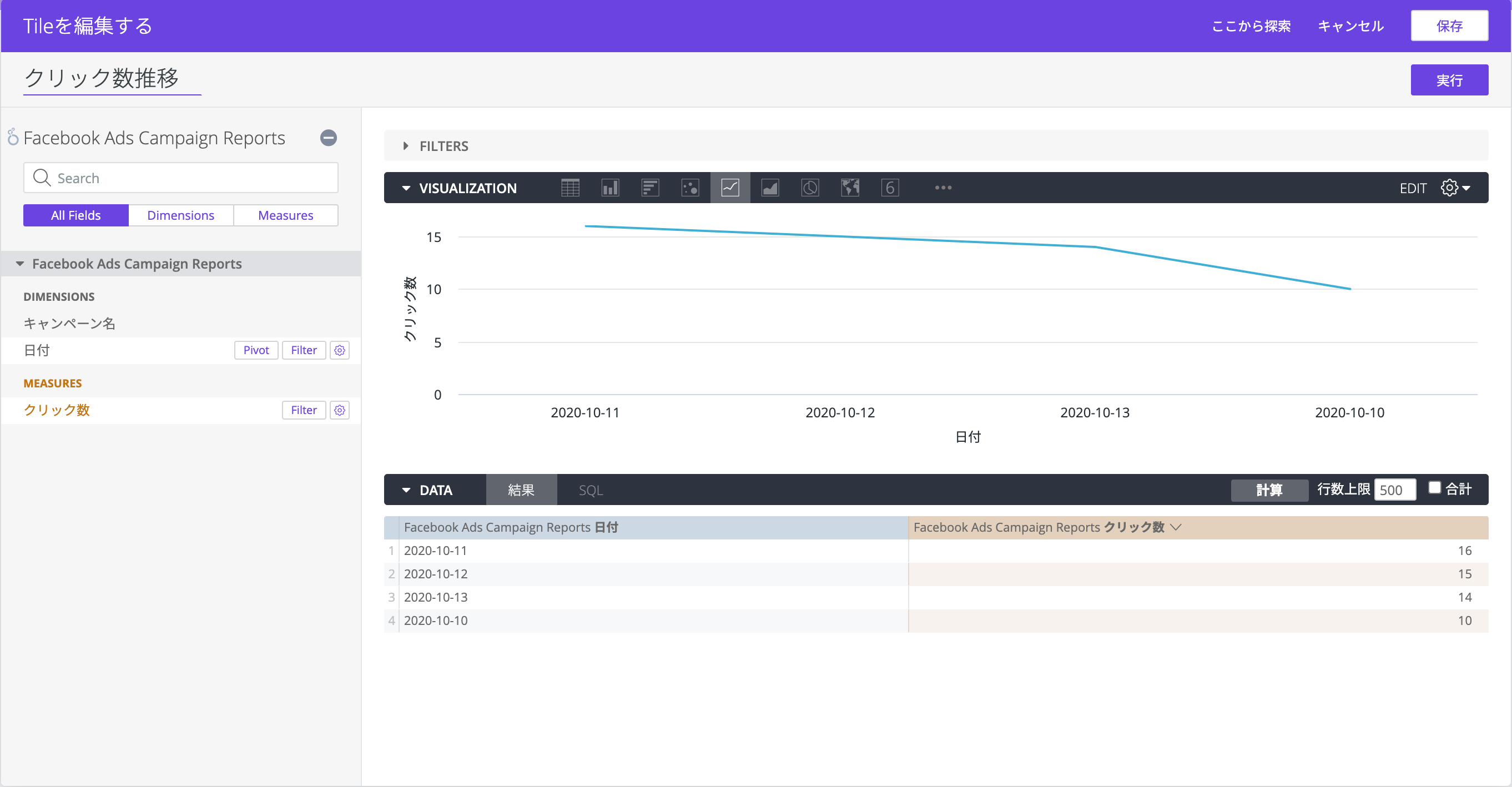Select the bar chart visualization icon
This screenshot has width=1512, height=787.
point(650,188)
